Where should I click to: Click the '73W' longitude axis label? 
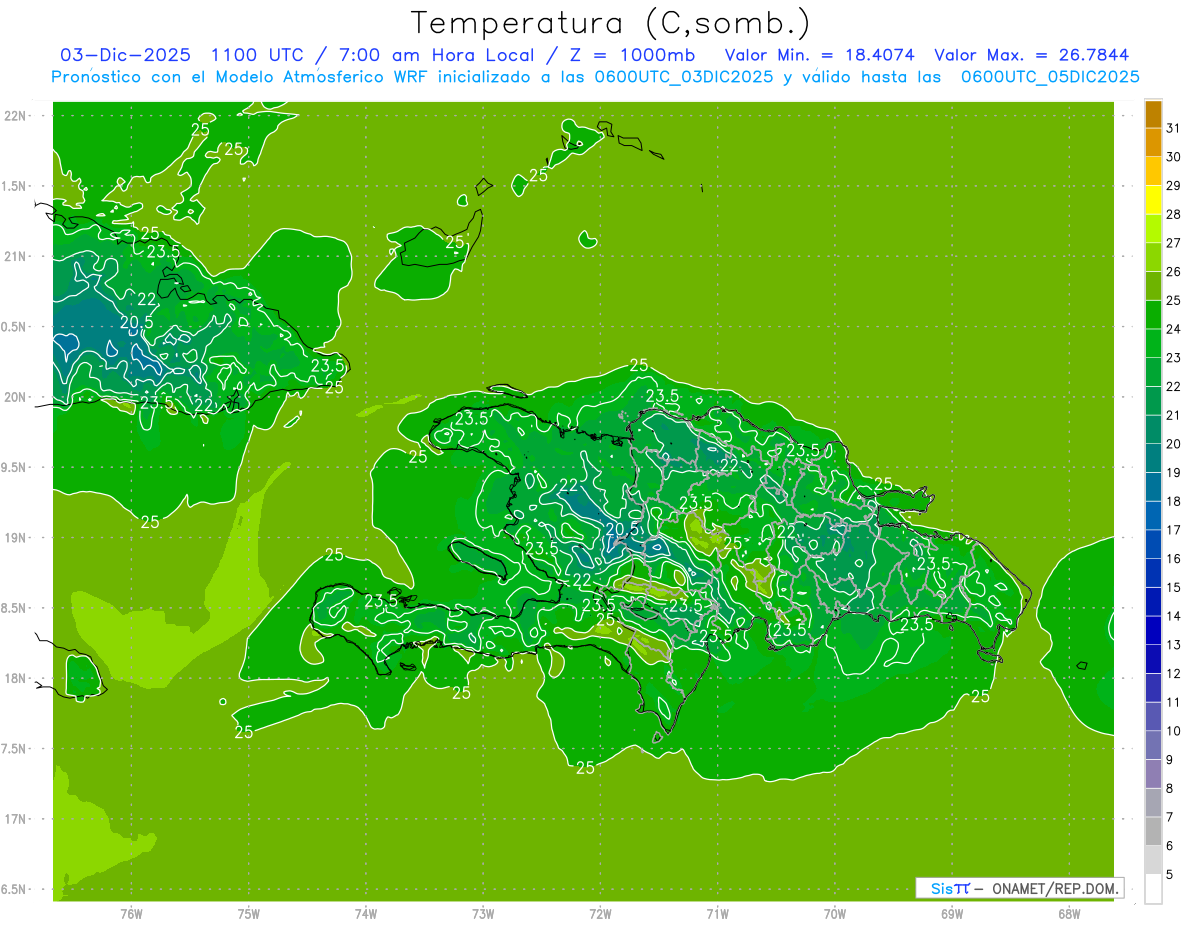pyautogui.click(x=483, y=914)
